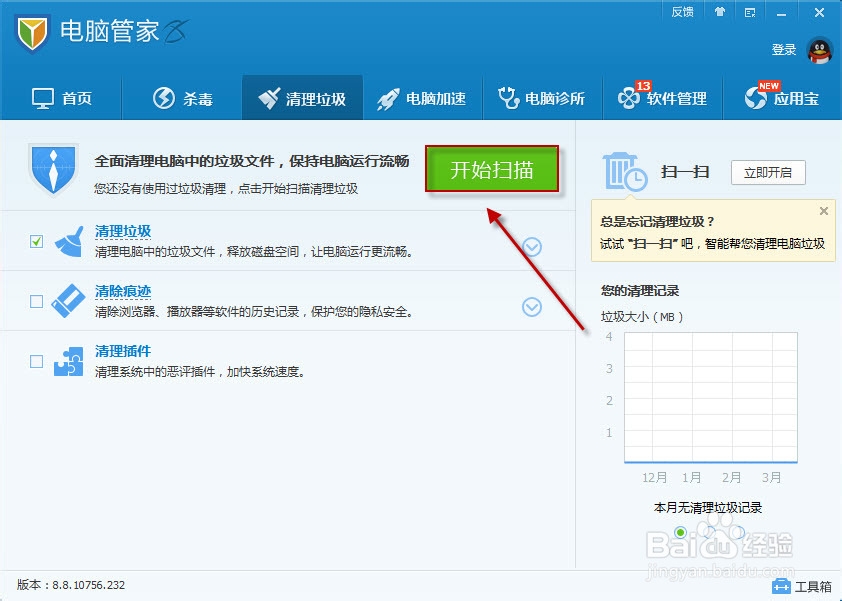Expand the 清理垃圾 details chevron
This screenshot has width=842, height=601.
click(x=532, y=245)
